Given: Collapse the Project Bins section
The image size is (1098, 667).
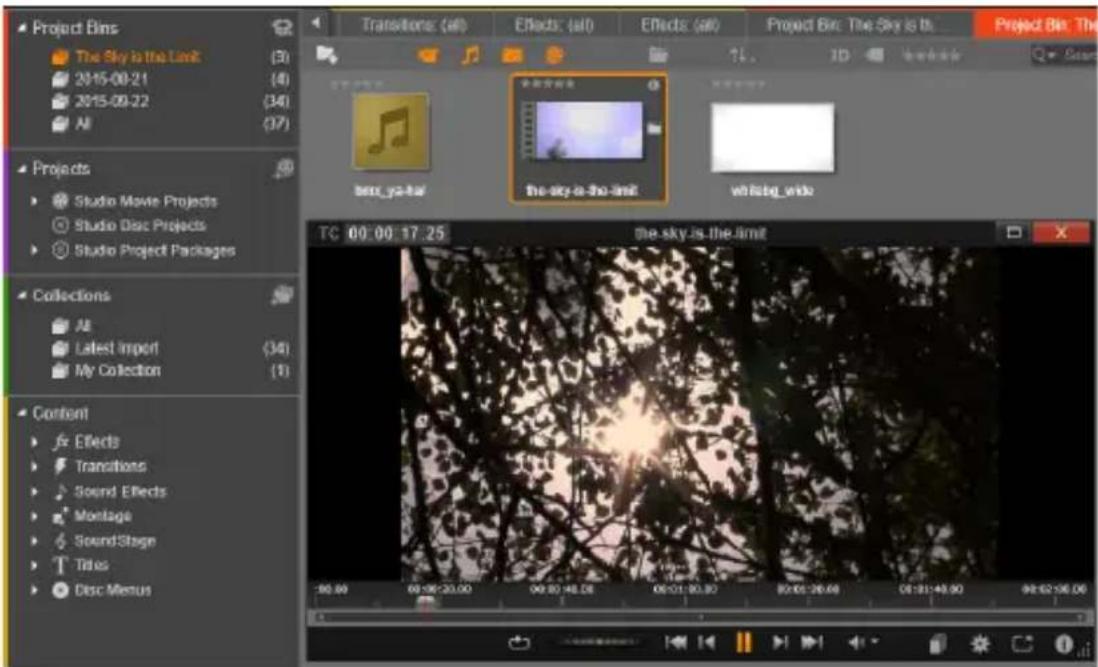Looking at the screenshot, I should pyautogui.click(x=22, y=28).
